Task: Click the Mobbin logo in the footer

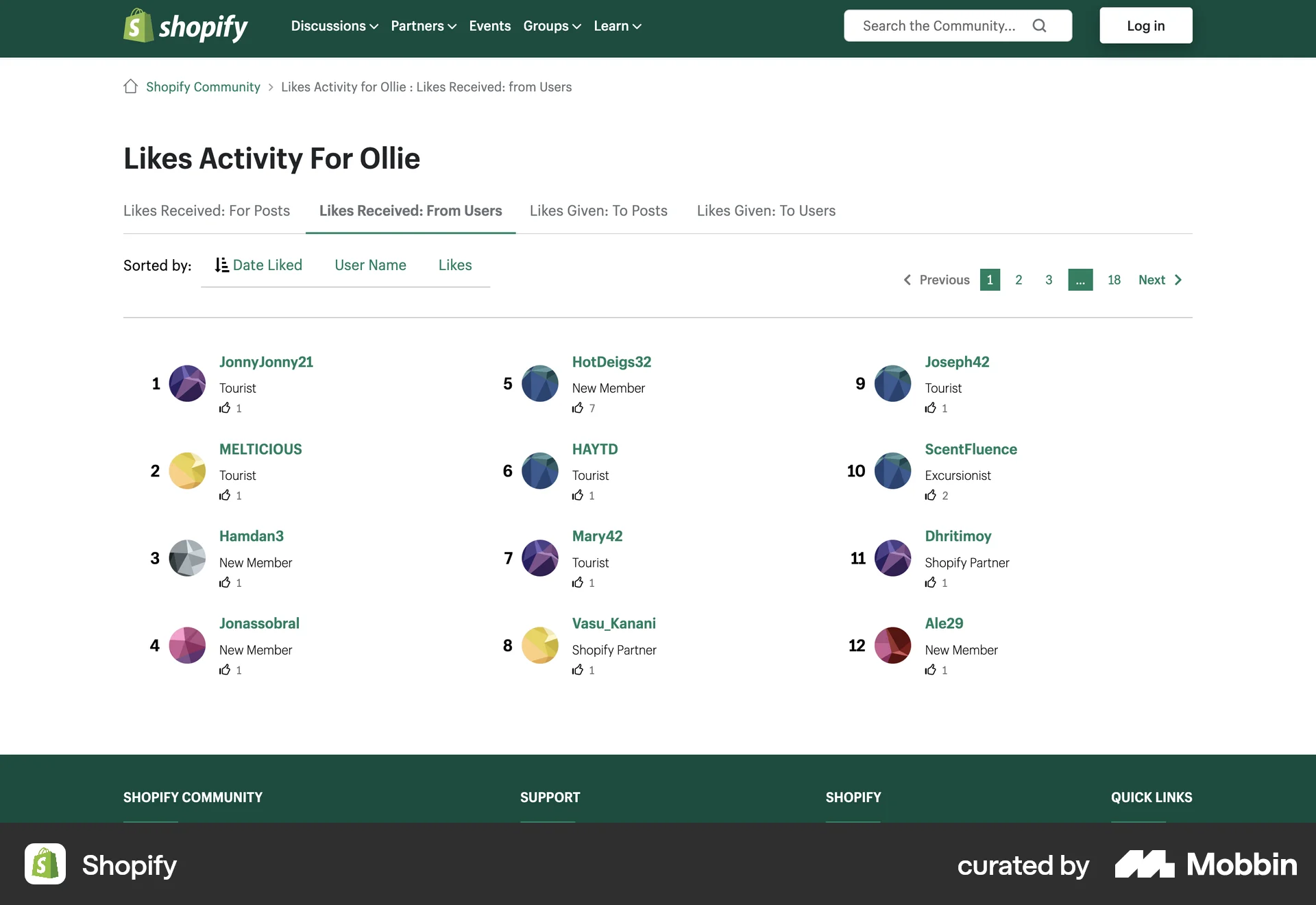Action: [1204, 865]
